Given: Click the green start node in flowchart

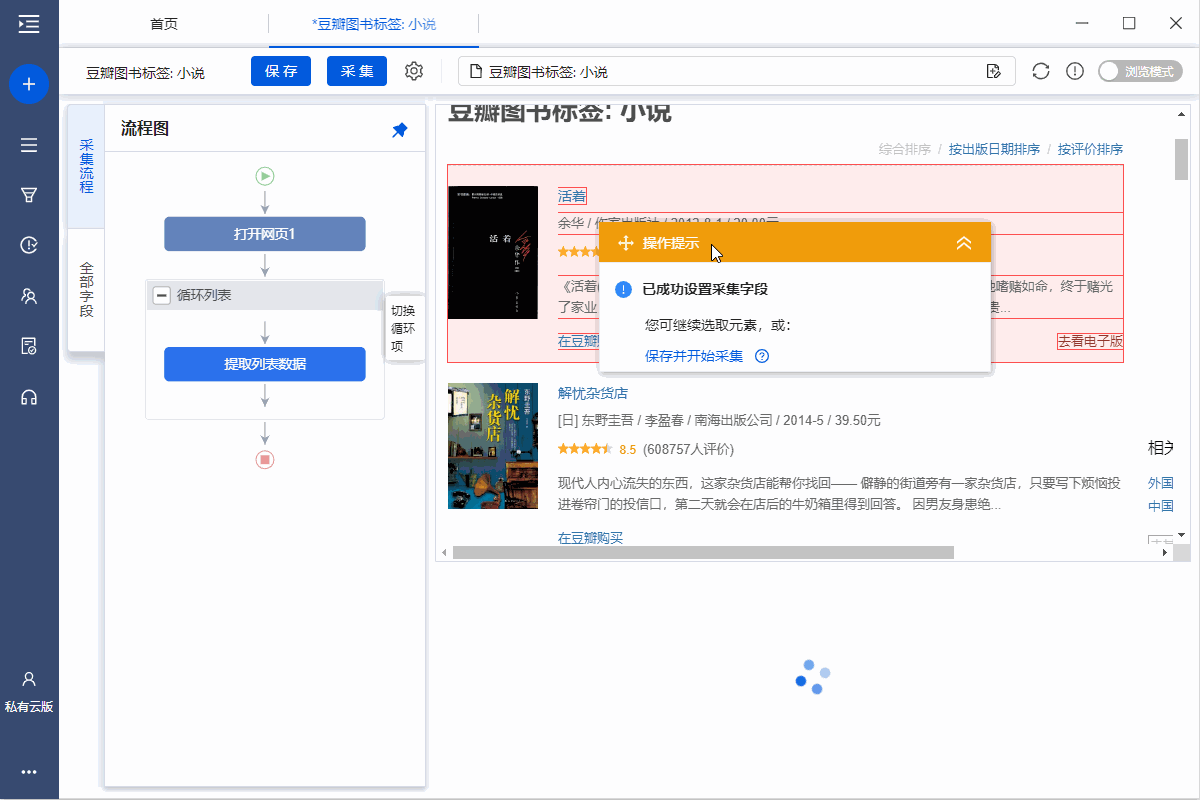Looking at the screenshot, I should coord(265,176).
